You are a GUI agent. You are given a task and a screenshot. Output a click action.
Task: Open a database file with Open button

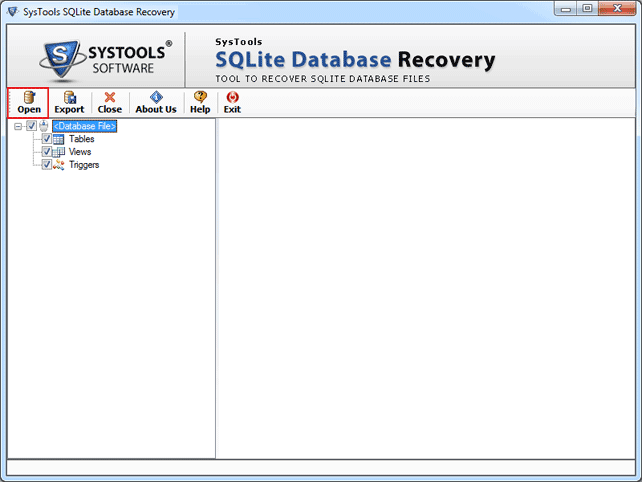[29, 103]
